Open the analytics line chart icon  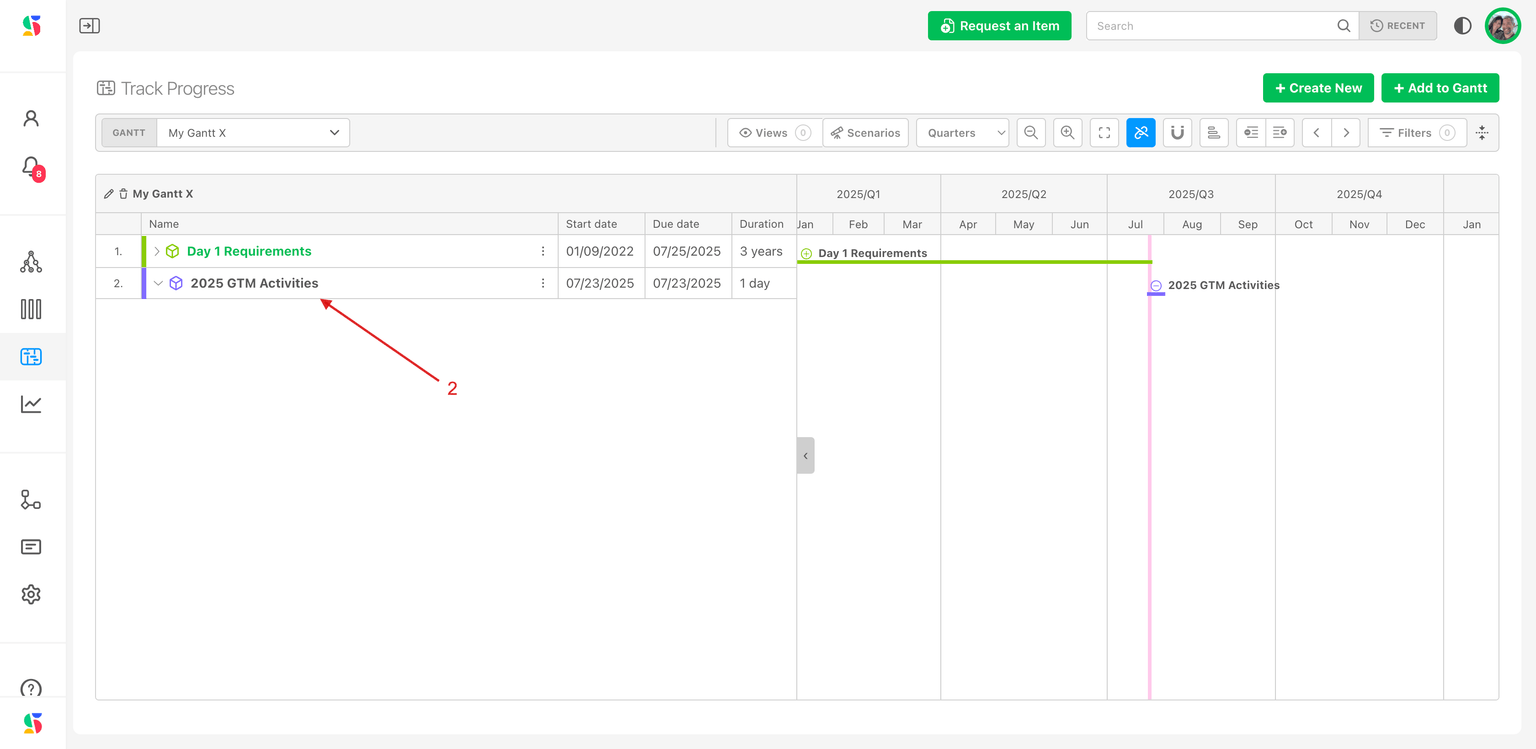31,404
